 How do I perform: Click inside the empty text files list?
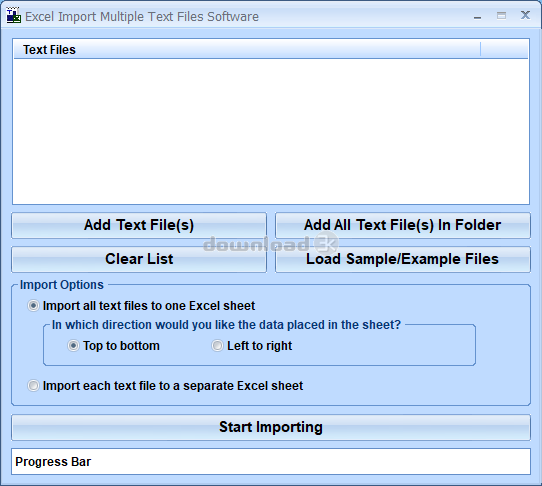coord(271,131)
